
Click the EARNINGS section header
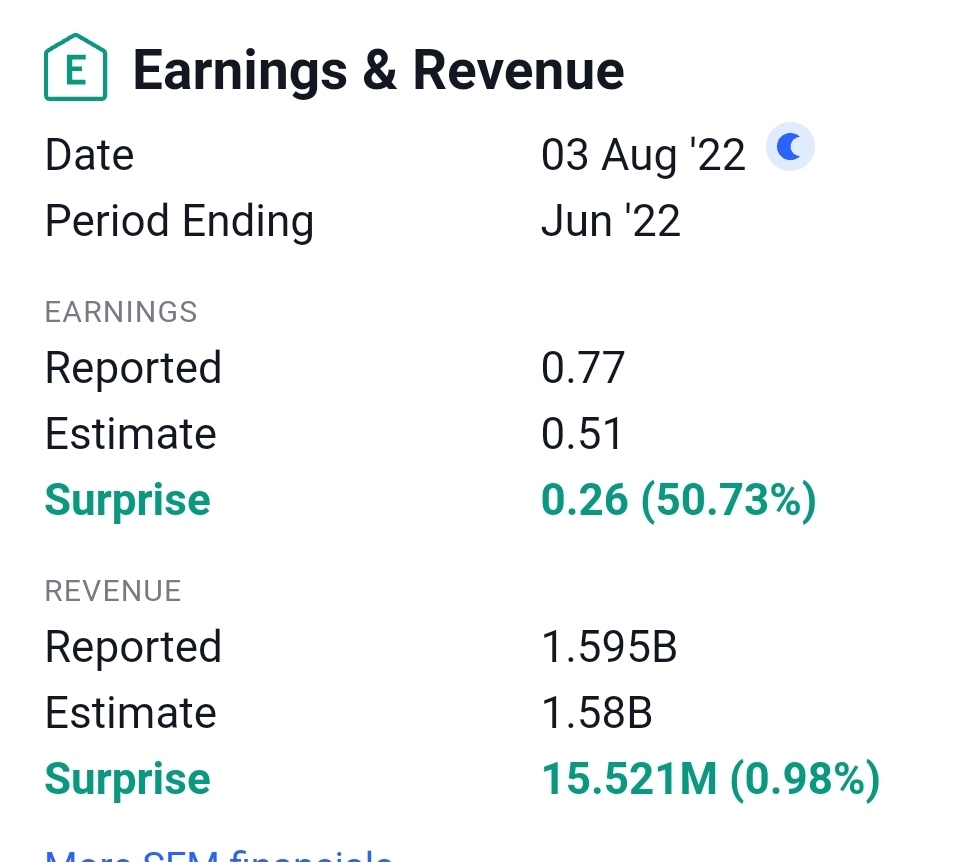[121, 312]
